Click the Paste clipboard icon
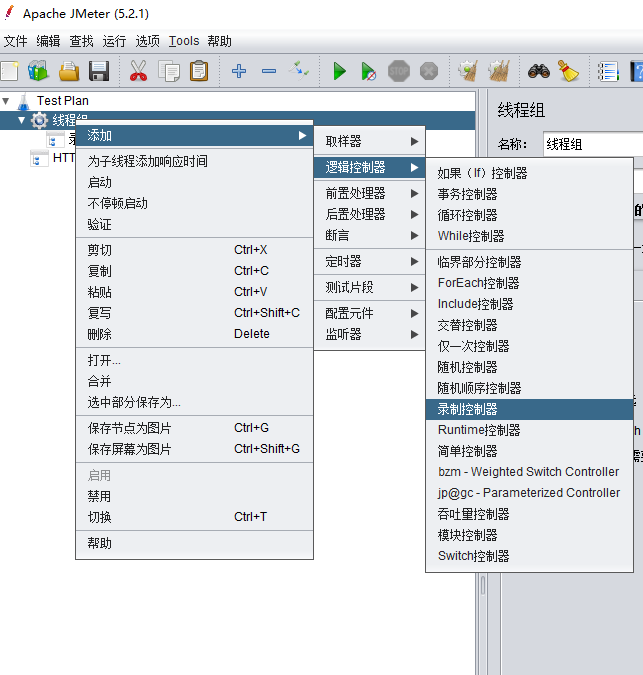This screenshot has height=675, width=643. click(199, 71)
